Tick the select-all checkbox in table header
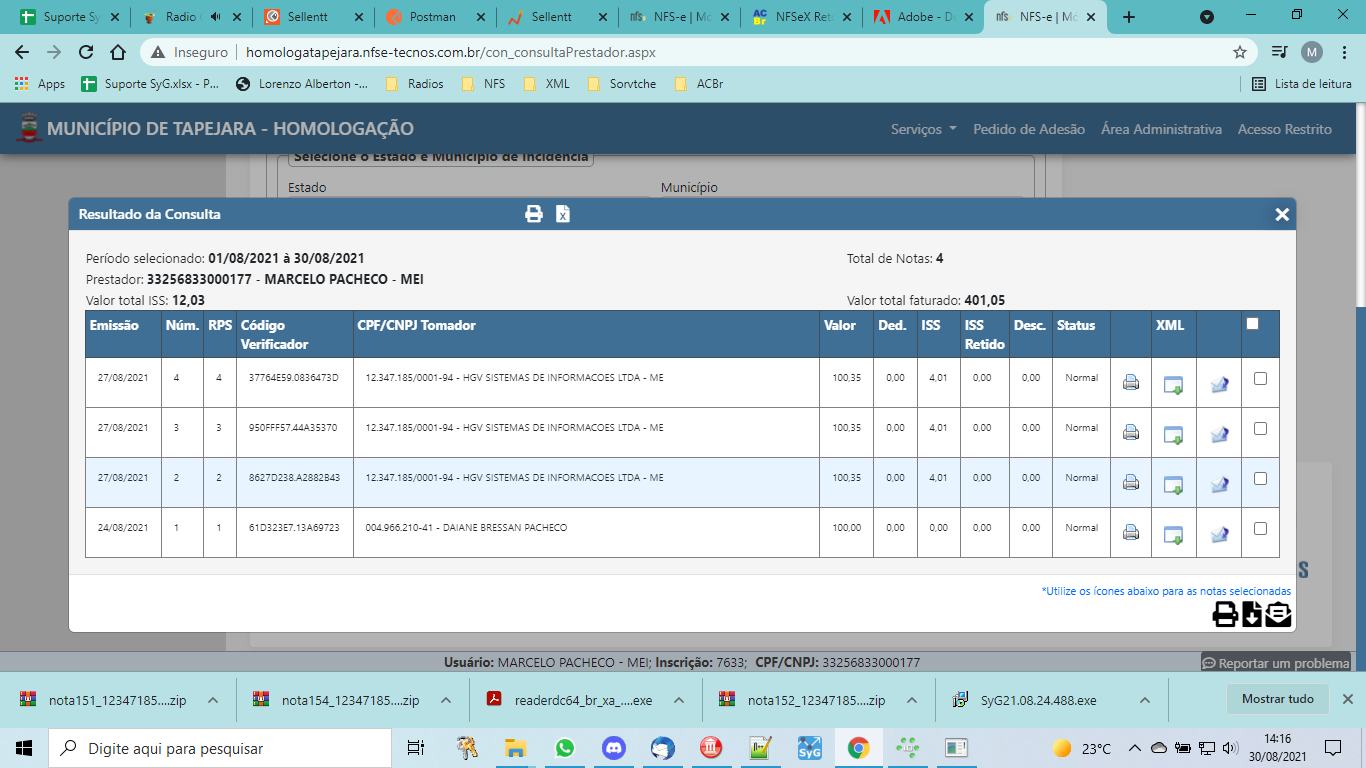The image size is (1366, 768). coord(1253,323)
